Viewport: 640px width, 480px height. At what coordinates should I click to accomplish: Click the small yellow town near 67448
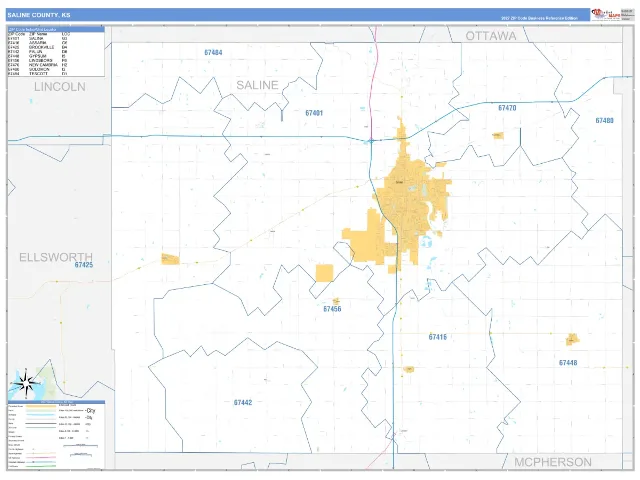pos(572,339)
